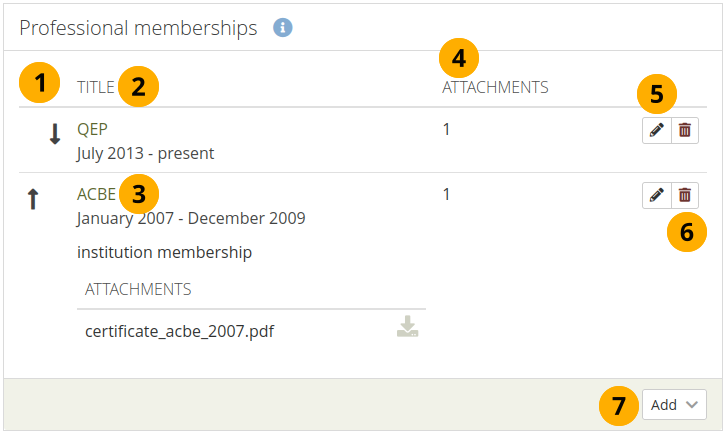Click the 'July 2013 - present' date
This screenshot has height=435, width=728.
(x=145, y=154)
